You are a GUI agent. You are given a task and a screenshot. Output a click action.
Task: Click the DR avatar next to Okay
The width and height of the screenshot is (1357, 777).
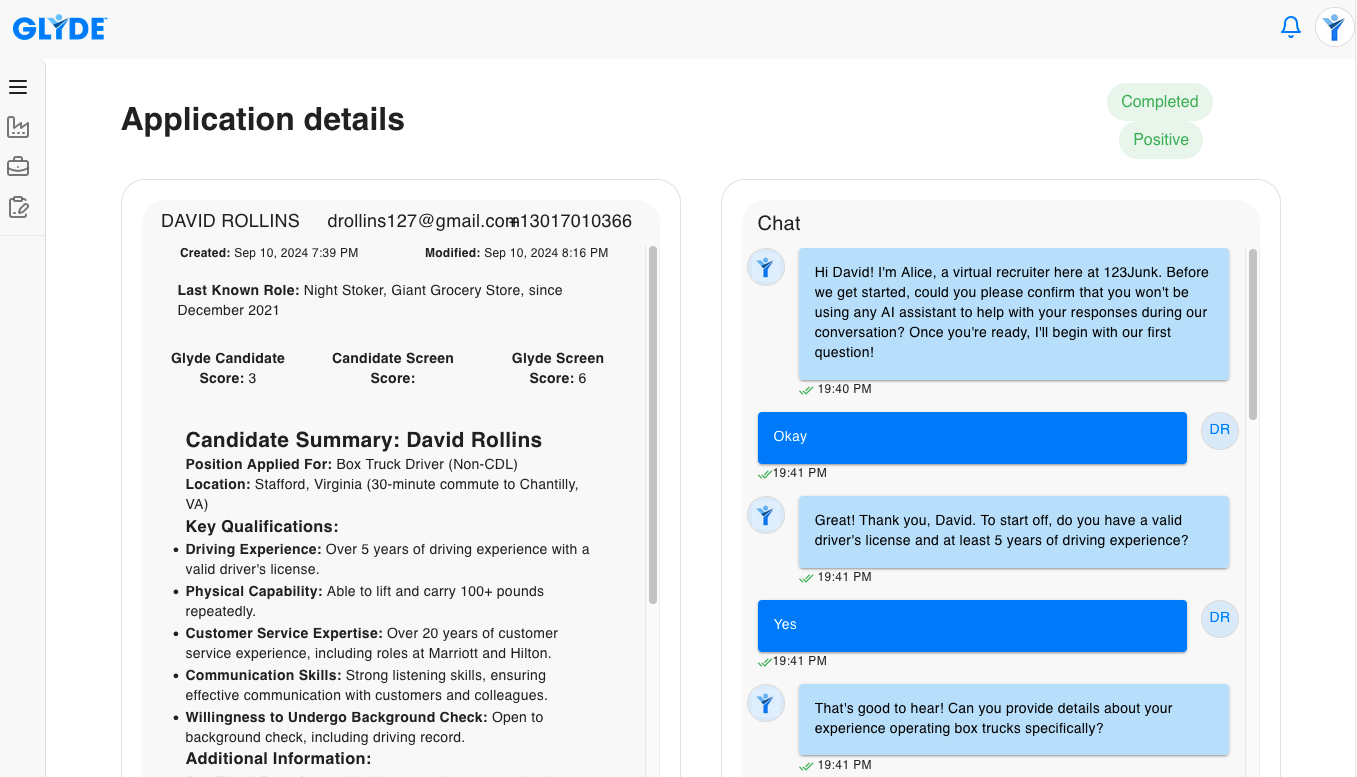click(1219, 430)
